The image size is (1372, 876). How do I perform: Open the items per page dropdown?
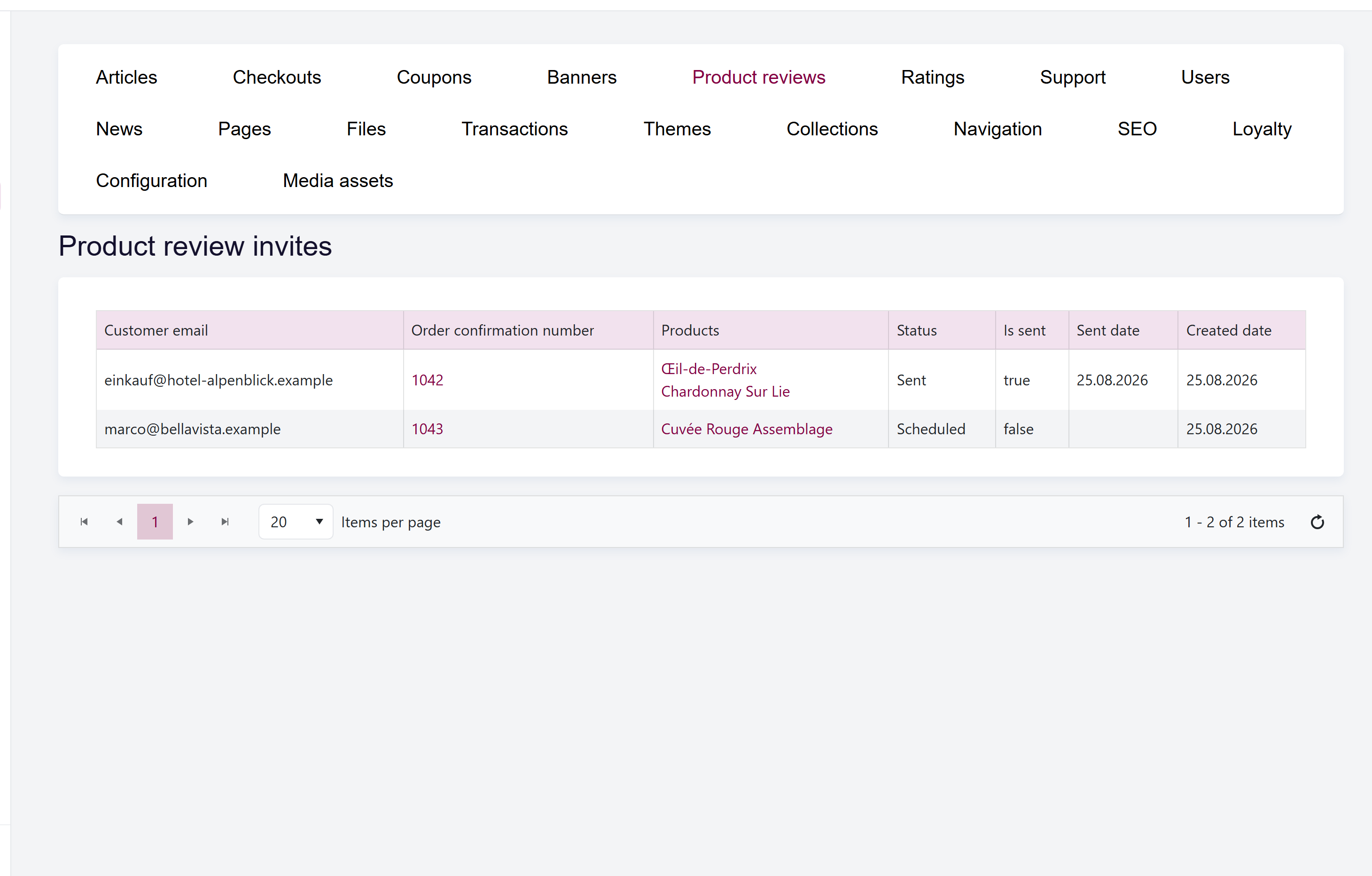[x=296, y=522]
